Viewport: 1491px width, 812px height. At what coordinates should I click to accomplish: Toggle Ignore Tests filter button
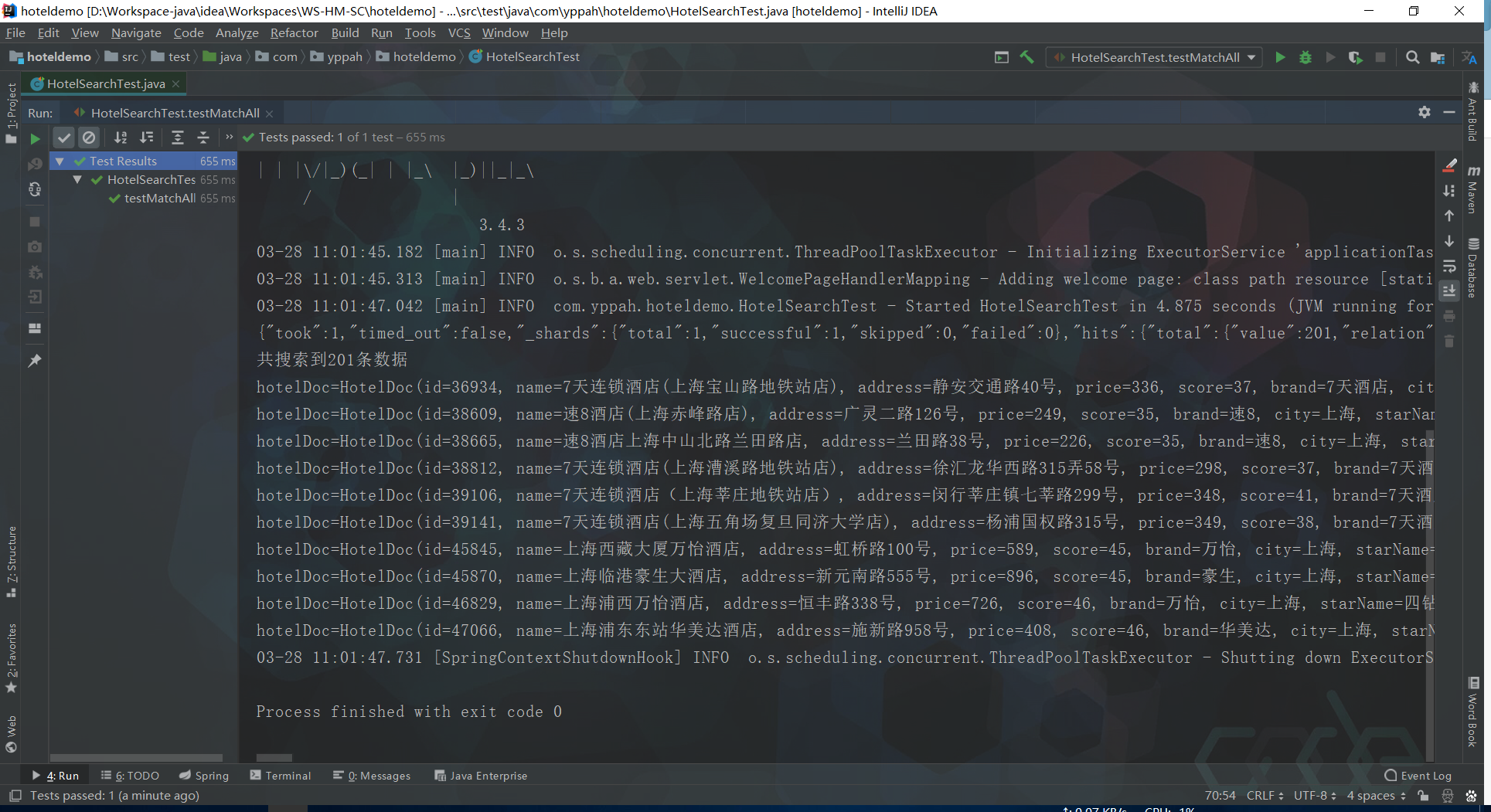[x=89, y=138]
